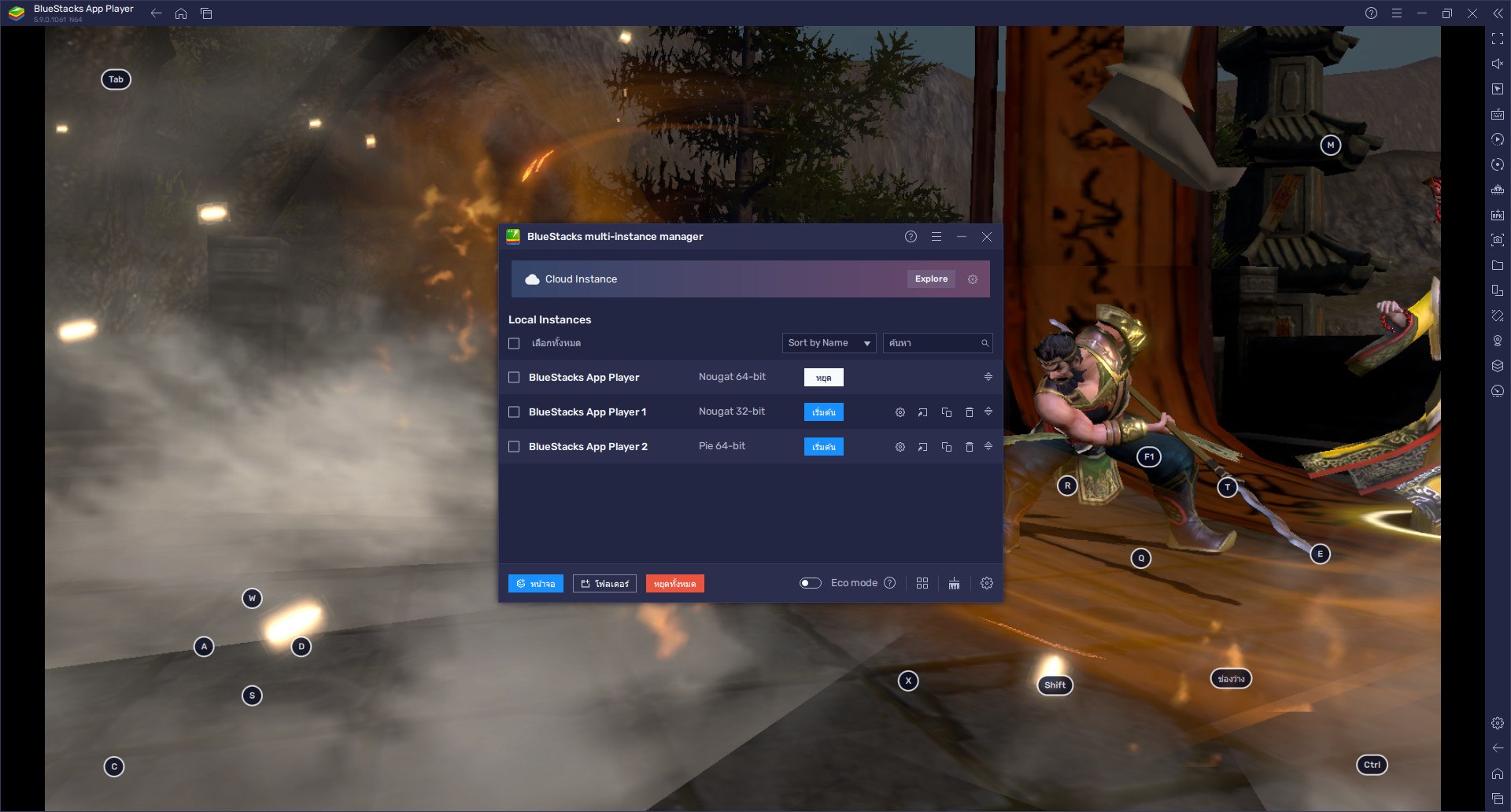This screenshot has width=1511, height=812.
Task: Install APK from the sidebar
Action: (1497, 215)
